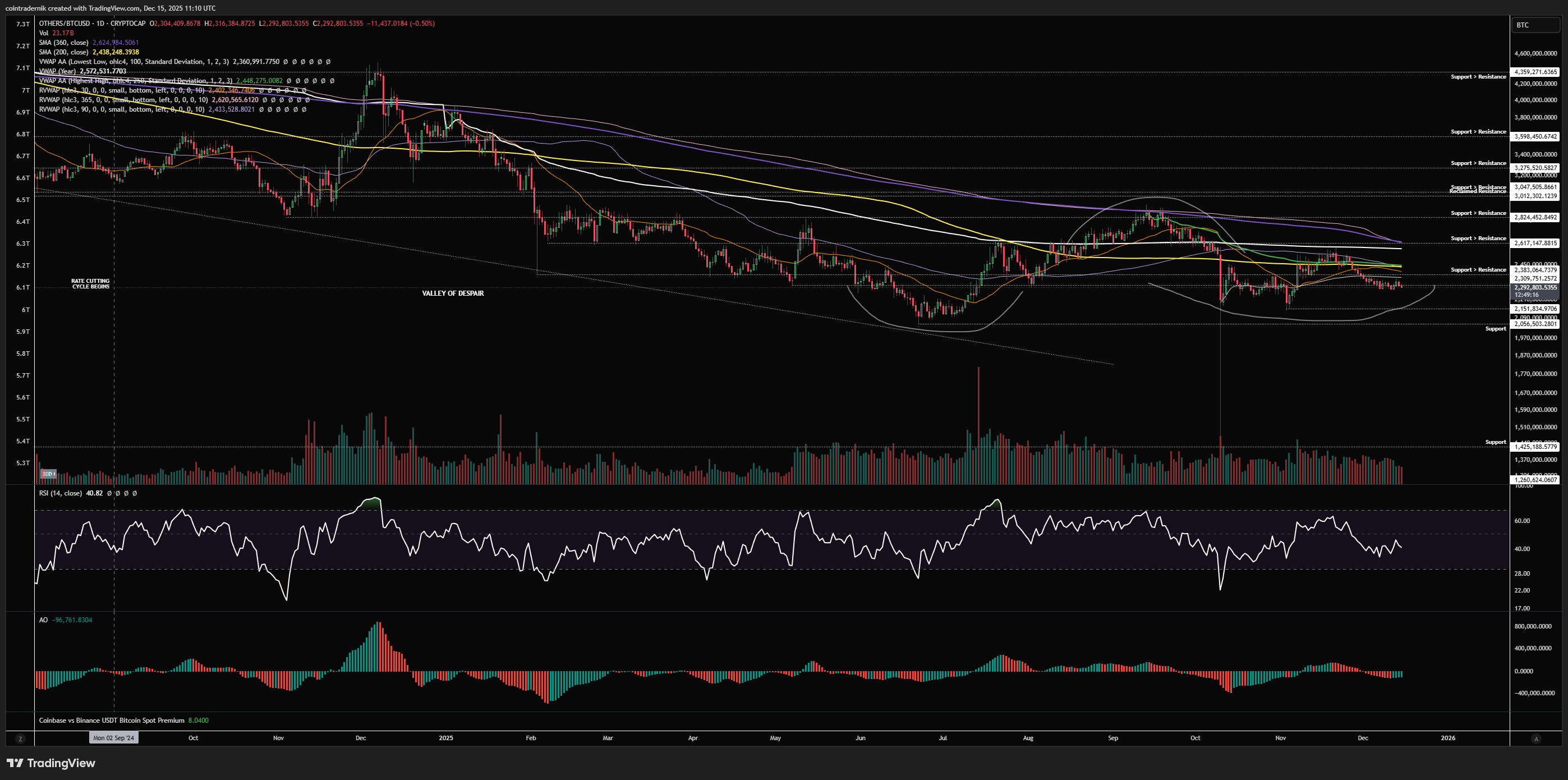Select the Vol 23.17B legend entry

56,33
